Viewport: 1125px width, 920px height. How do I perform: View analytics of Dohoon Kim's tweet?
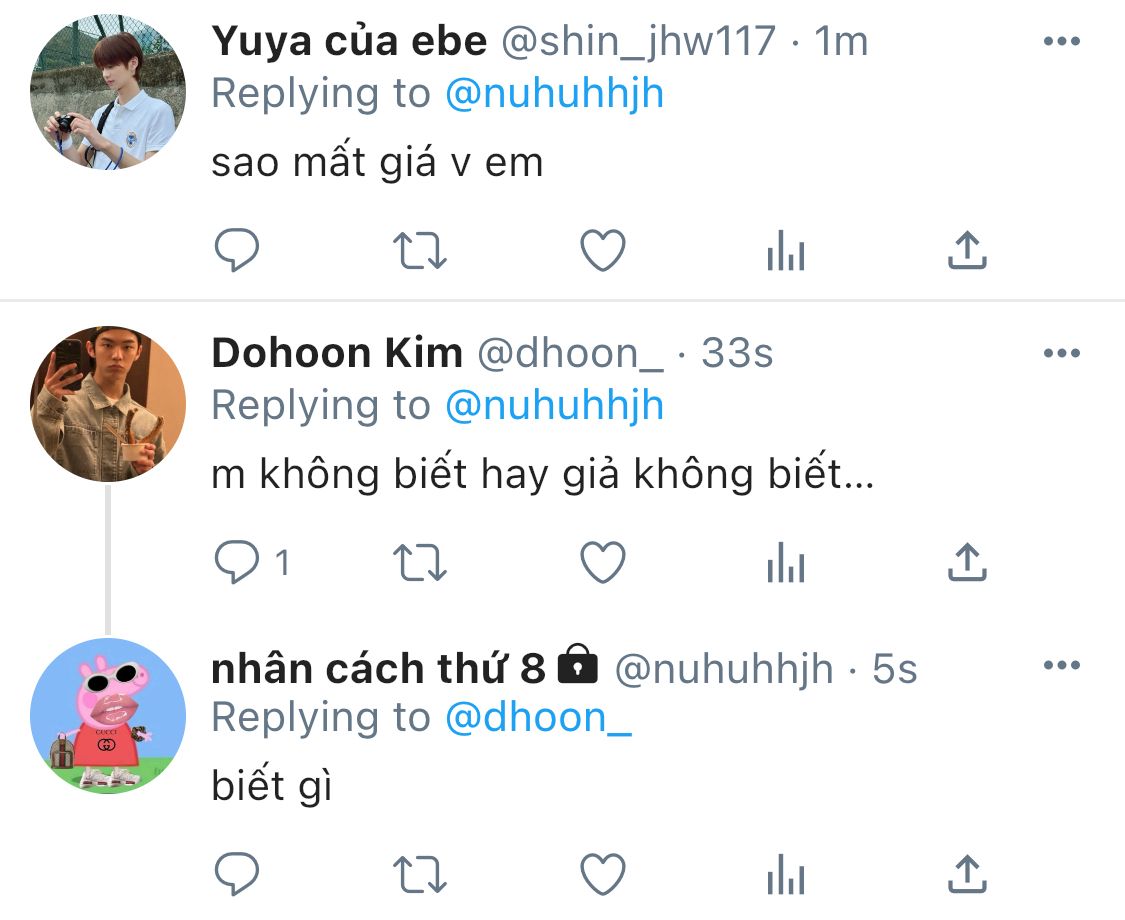(786, 562)
